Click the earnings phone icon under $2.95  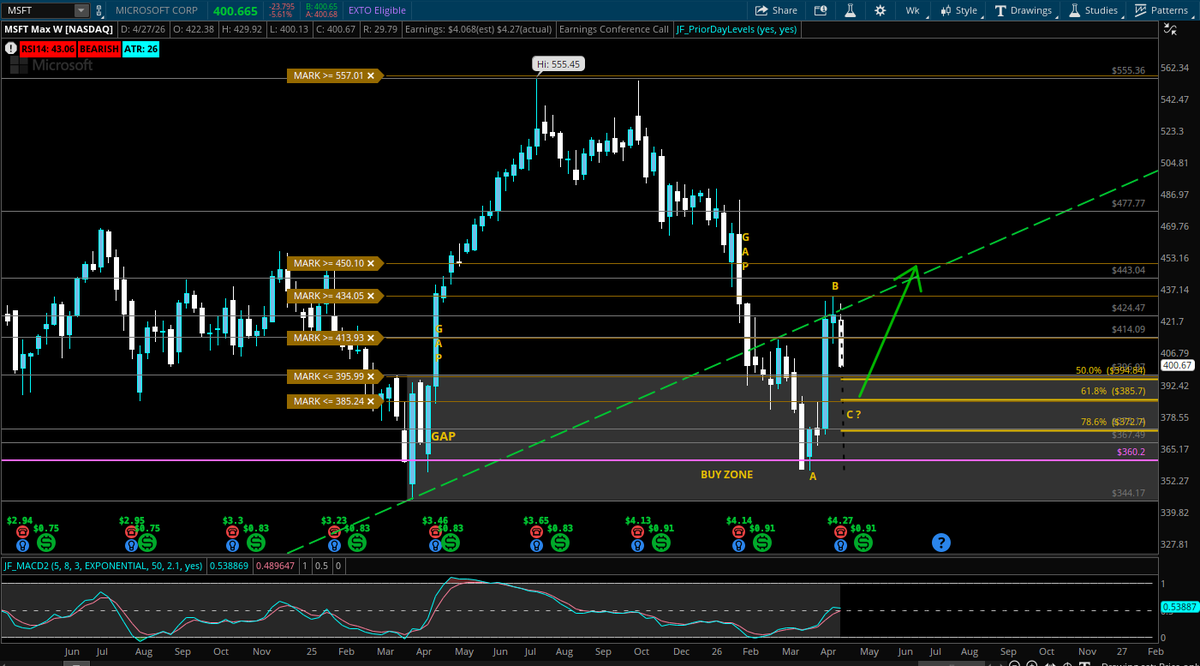click(x=130, y=533)
